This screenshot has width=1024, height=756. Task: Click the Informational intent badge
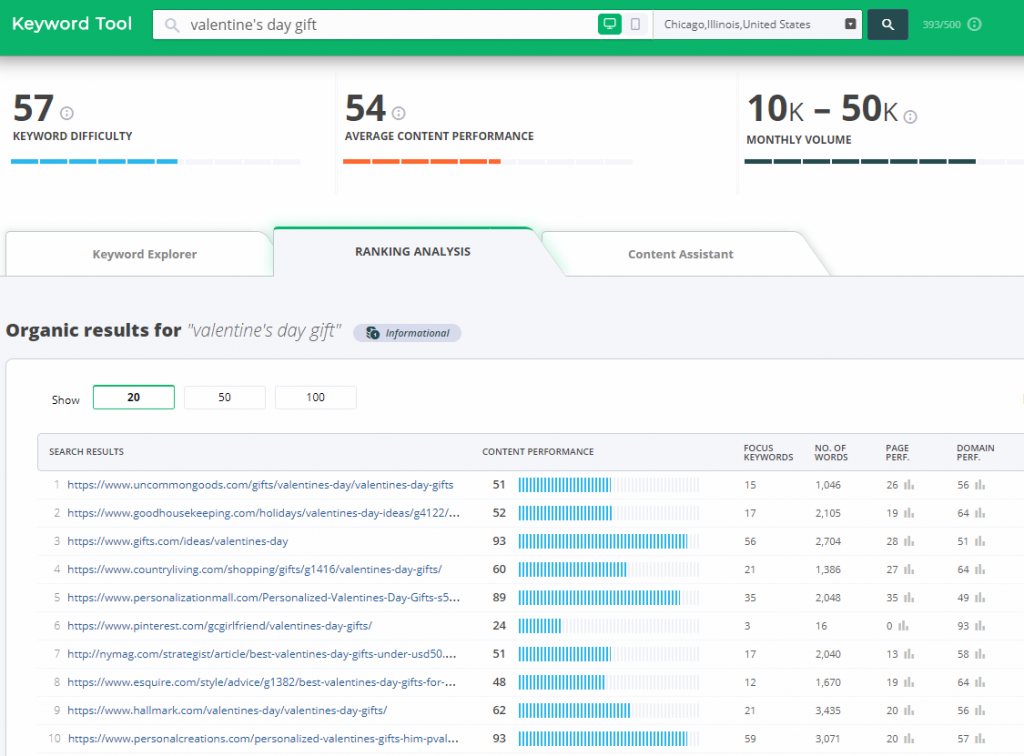(408, 333)
